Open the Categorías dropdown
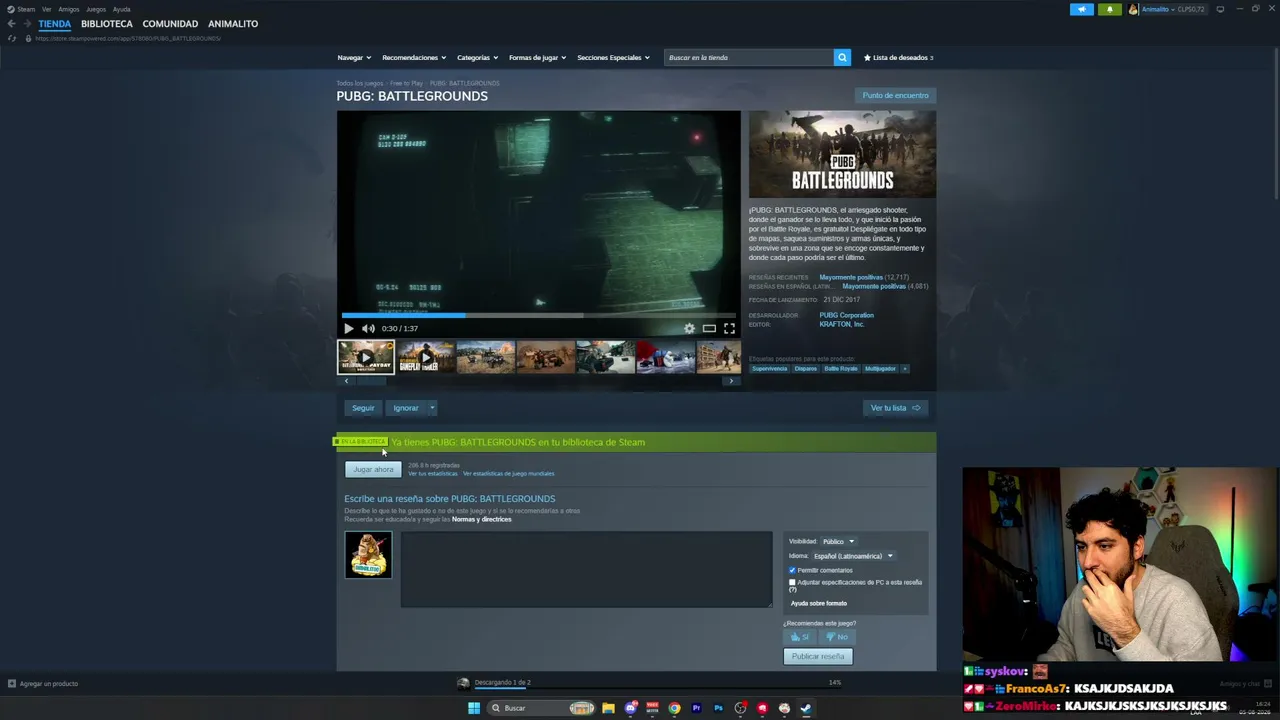The image size is (1280, 720). (x=477, y=57)
